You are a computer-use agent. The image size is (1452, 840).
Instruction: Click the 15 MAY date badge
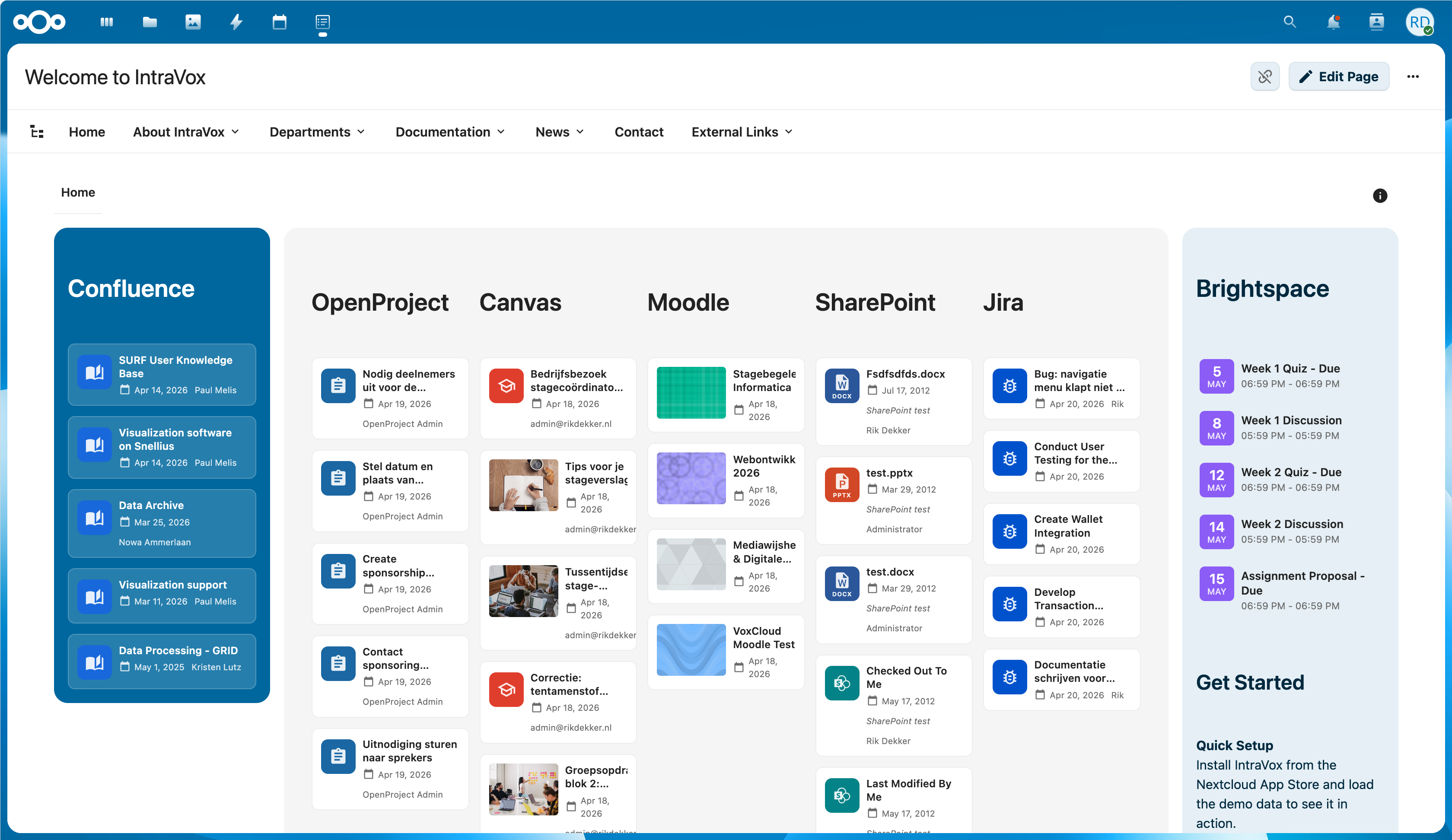point(1216,584)
